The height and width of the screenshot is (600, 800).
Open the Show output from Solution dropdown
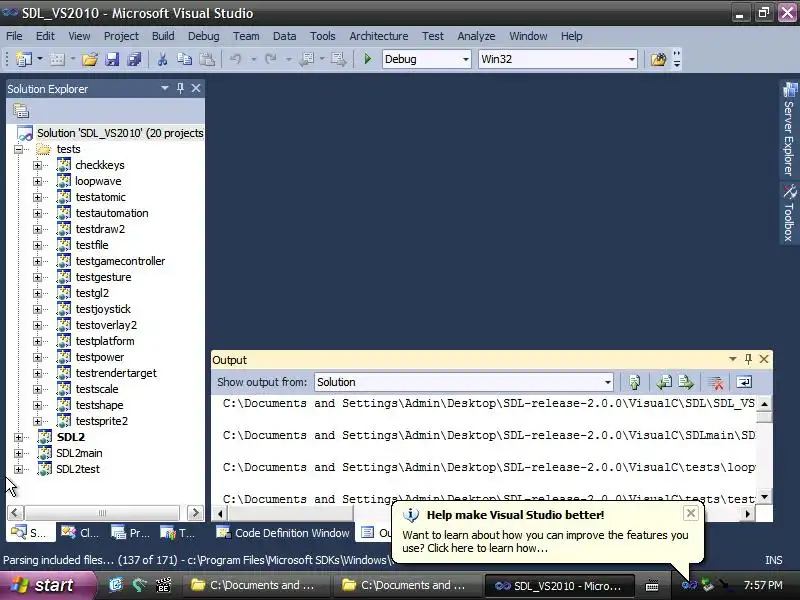click(608, 382)
